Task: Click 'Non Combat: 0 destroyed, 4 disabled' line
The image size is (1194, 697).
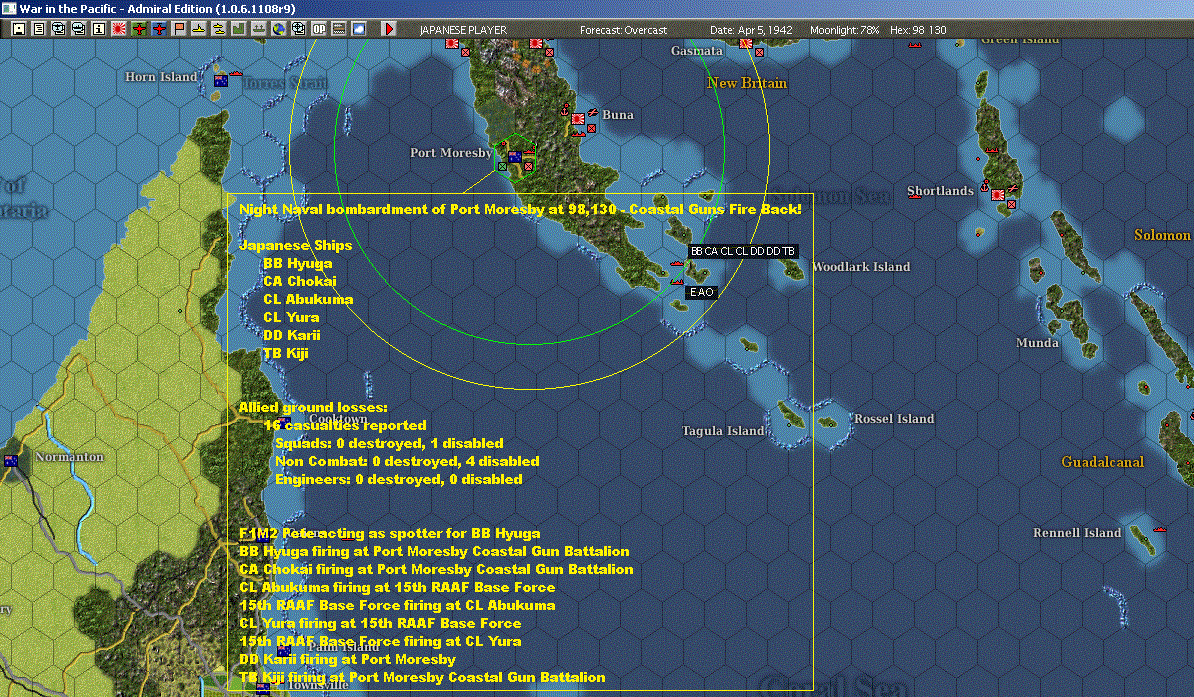Action: (x=407, y=462)
